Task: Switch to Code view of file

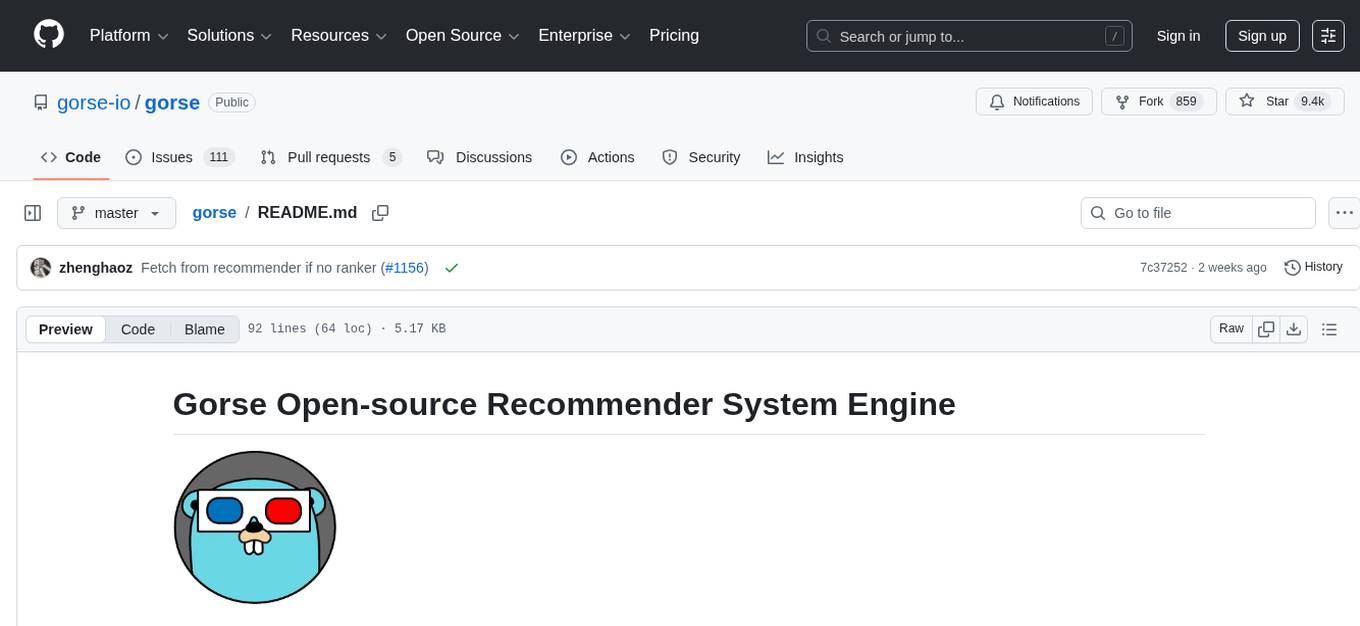Action: pos(138,329)
